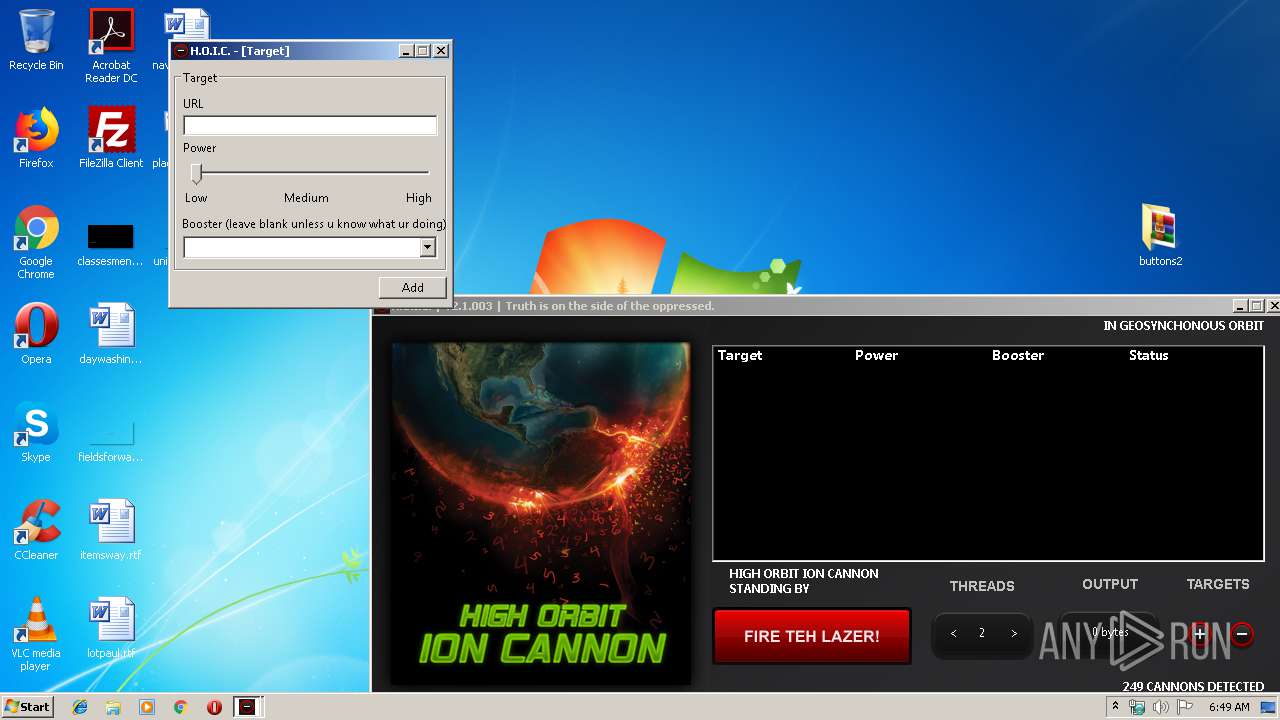Click the Target column header
This screenshot has height=720, width=1280.
(x=740, y=355)
